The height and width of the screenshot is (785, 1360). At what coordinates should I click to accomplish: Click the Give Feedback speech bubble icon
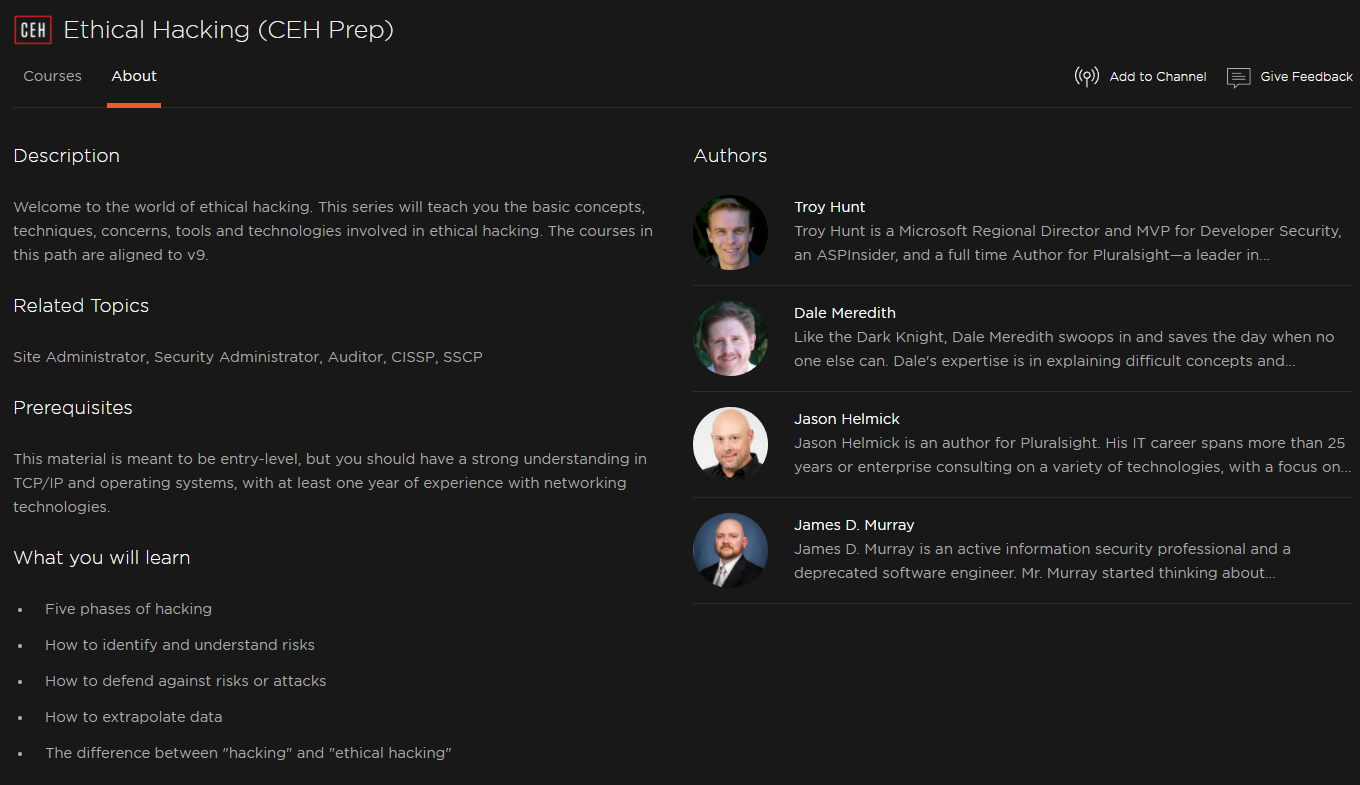[1238, 77]
